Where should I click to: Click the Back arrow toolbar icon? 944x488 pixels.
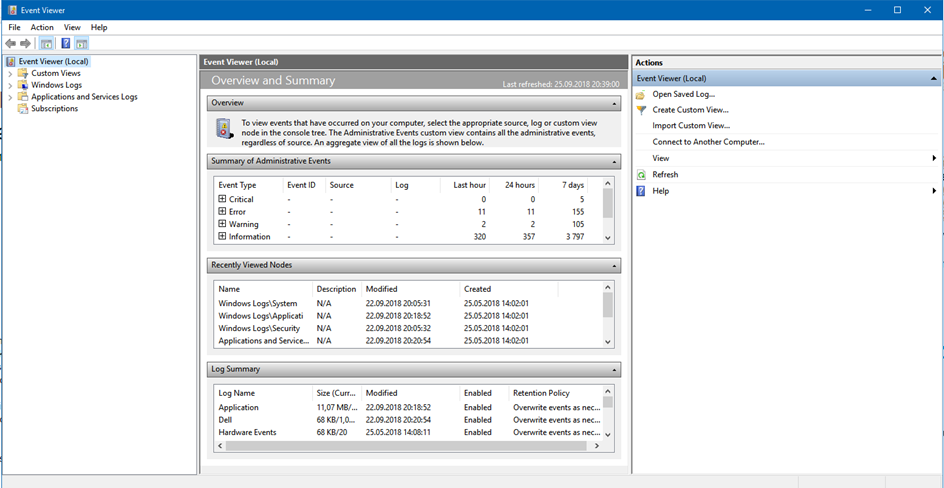(x=11, y=44)
